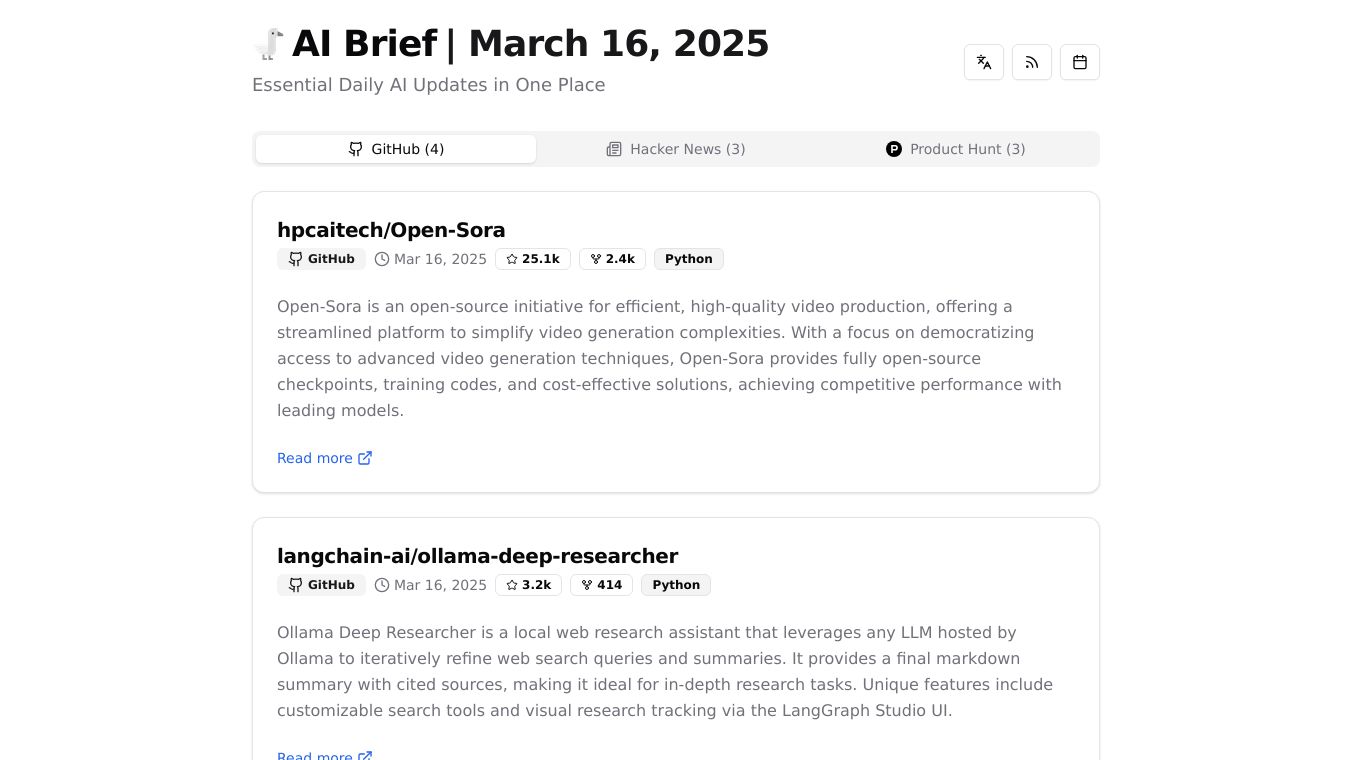Click the Python tag on ollama-deep-researcher card
The height and width of the screenshot is (760, 1352).
tap(676, 585)
